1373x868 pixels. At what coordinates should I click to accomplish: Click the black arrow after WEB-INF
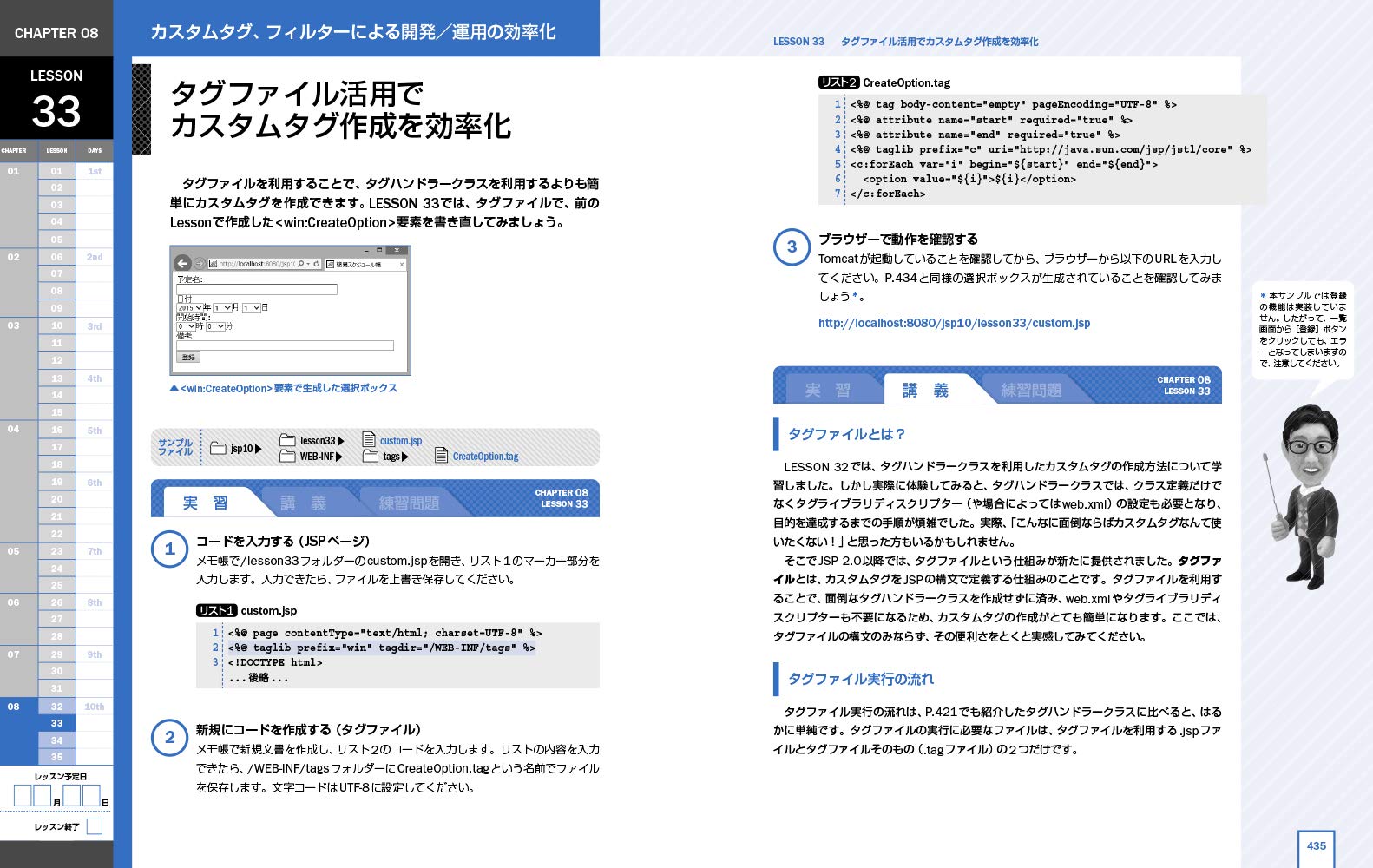tap(338, 457)
